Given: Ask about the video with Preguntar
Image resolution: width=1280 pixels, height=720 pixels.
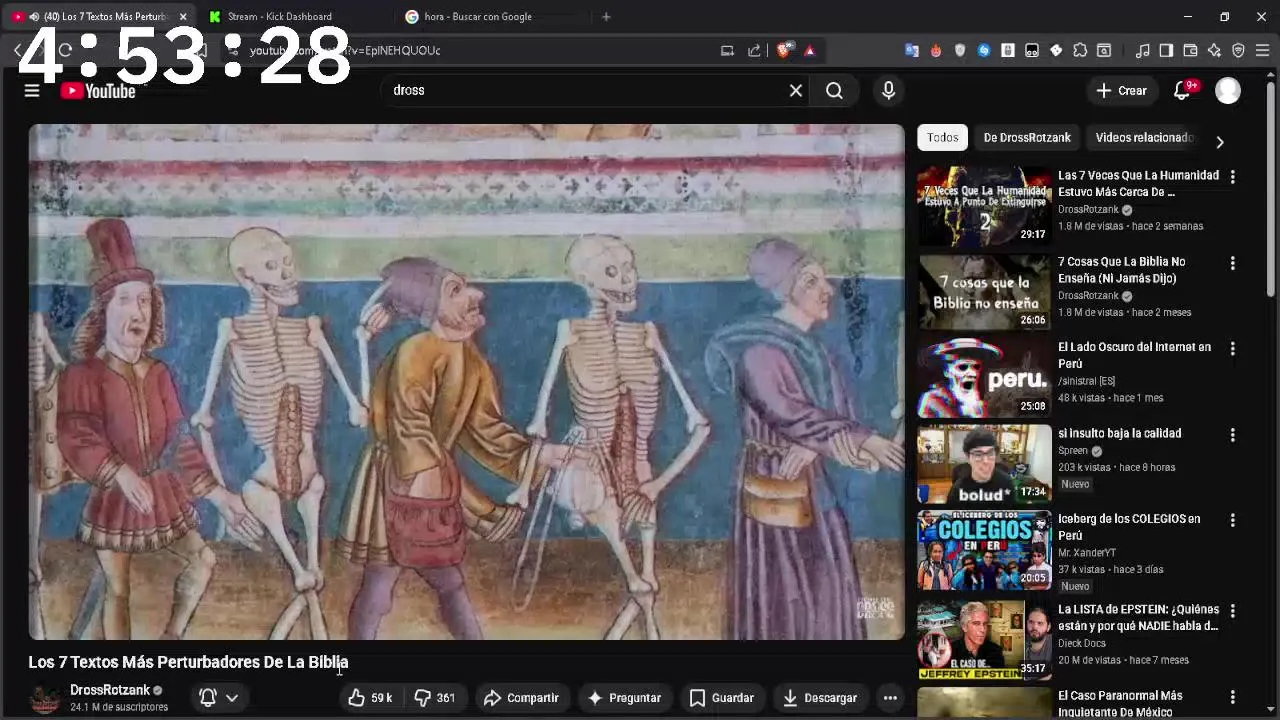Looking at the screenshot, I should (x=624, y=698).
